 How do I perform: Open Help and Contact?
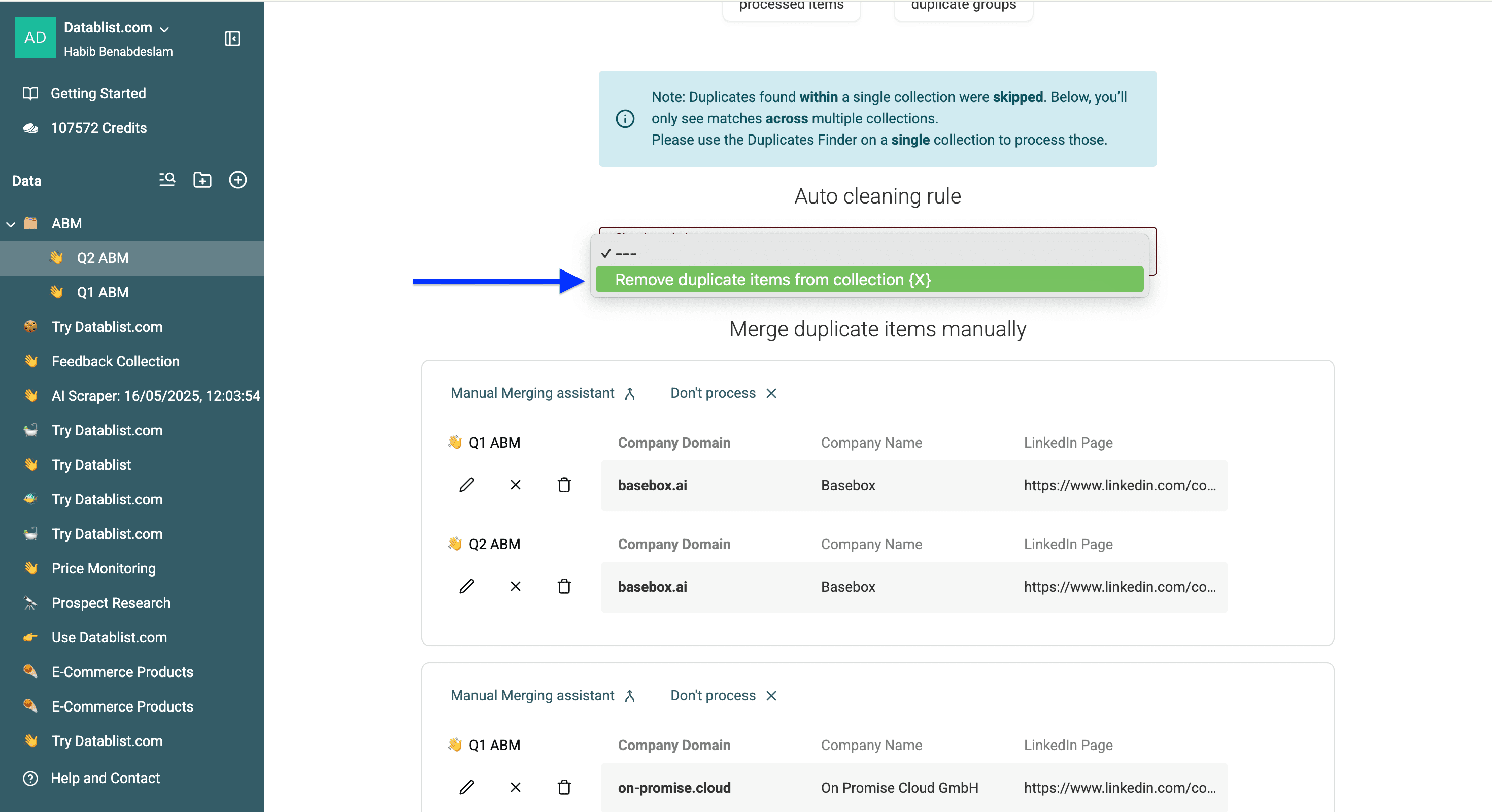click(x=105, y=778)
